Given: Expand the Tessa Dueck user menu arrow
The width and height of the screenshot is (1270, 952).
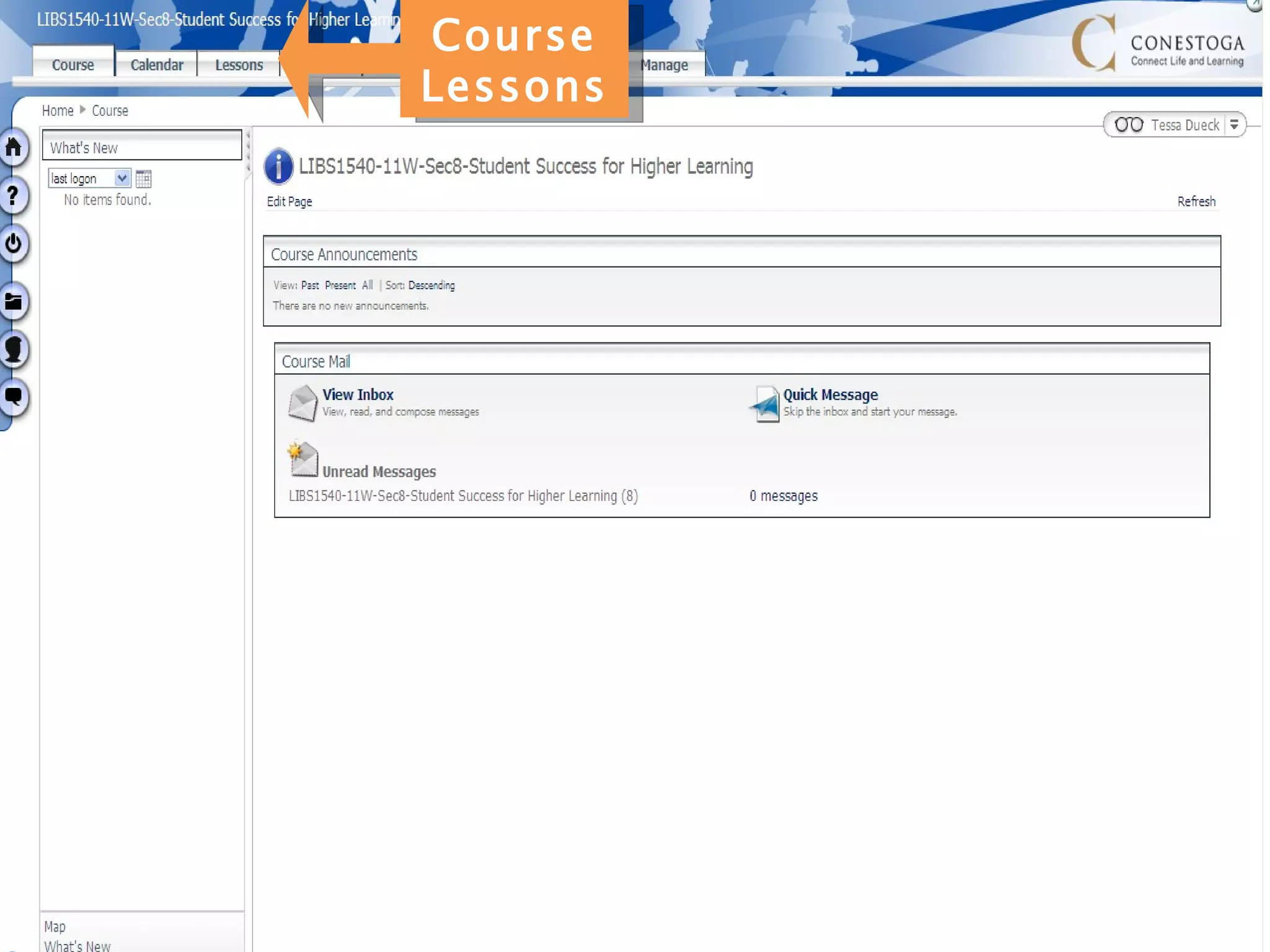Looking at the screenshot, I should [x=1234, y=125].
